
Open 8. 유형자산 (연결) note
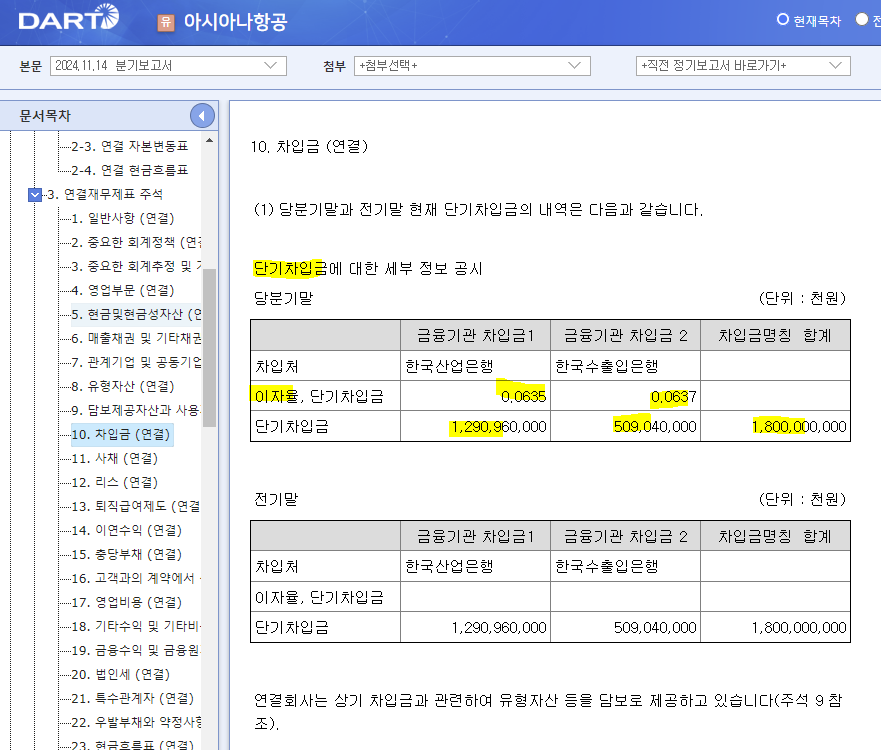(123, 387)
